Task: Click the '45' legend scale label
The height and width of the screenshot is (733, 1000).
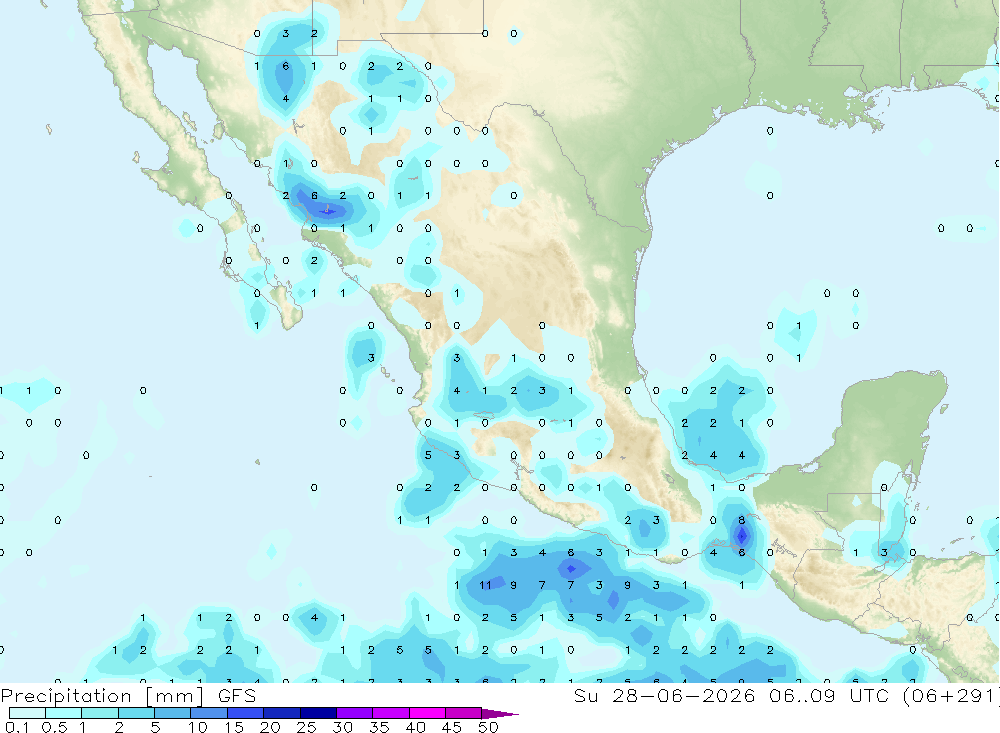Action: pyautogui.click(x=452, y=727)
